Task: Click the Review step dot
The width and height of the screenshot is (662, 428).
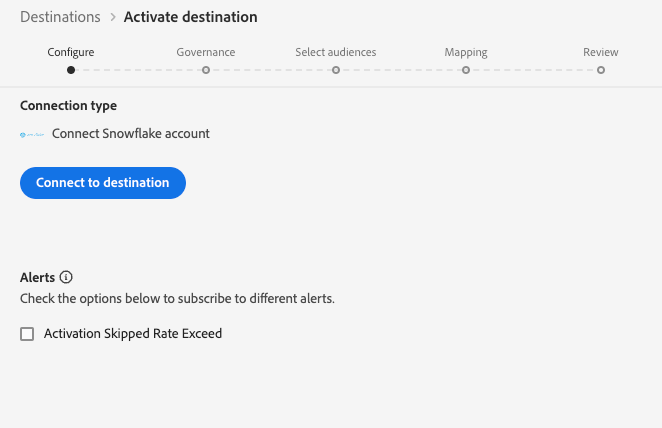Action: click(x=601, y=70)
